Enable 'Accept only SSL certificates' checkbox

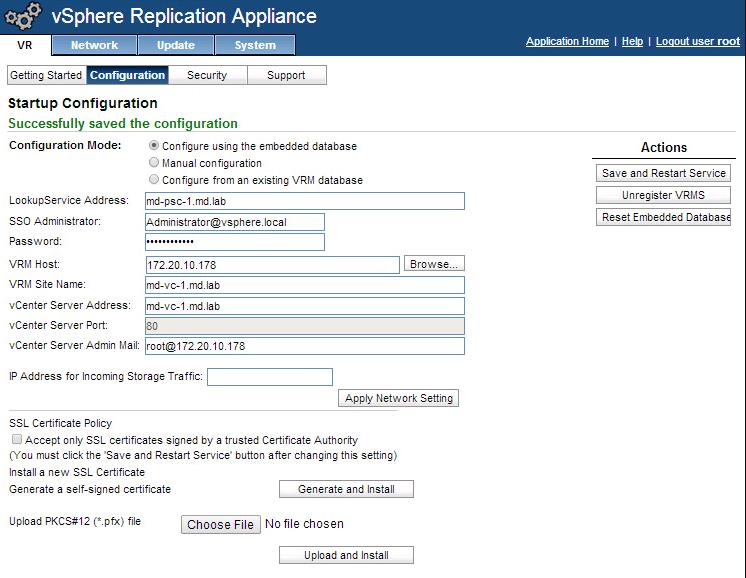click(17, 439)
